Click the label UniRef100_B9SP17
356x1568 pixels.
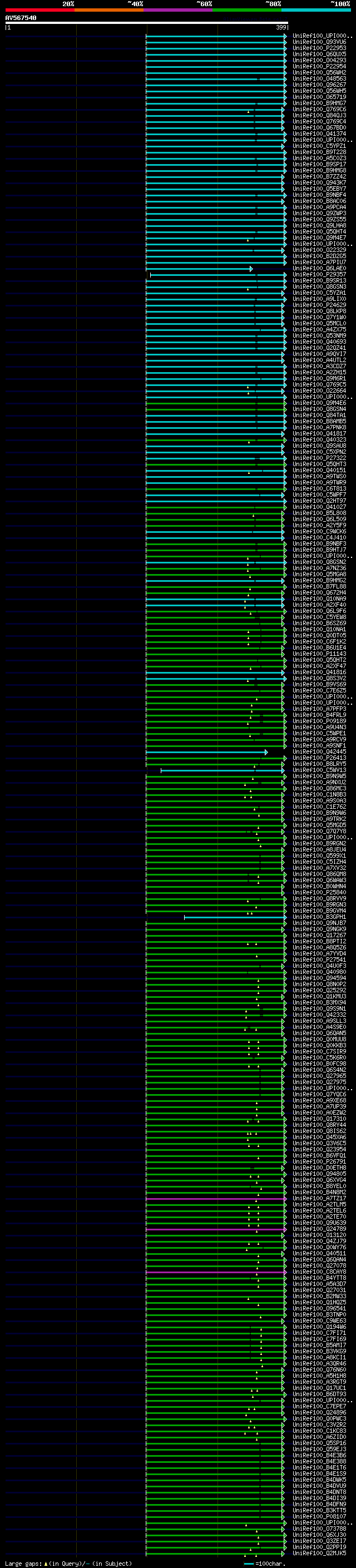[x=319, y=164]
